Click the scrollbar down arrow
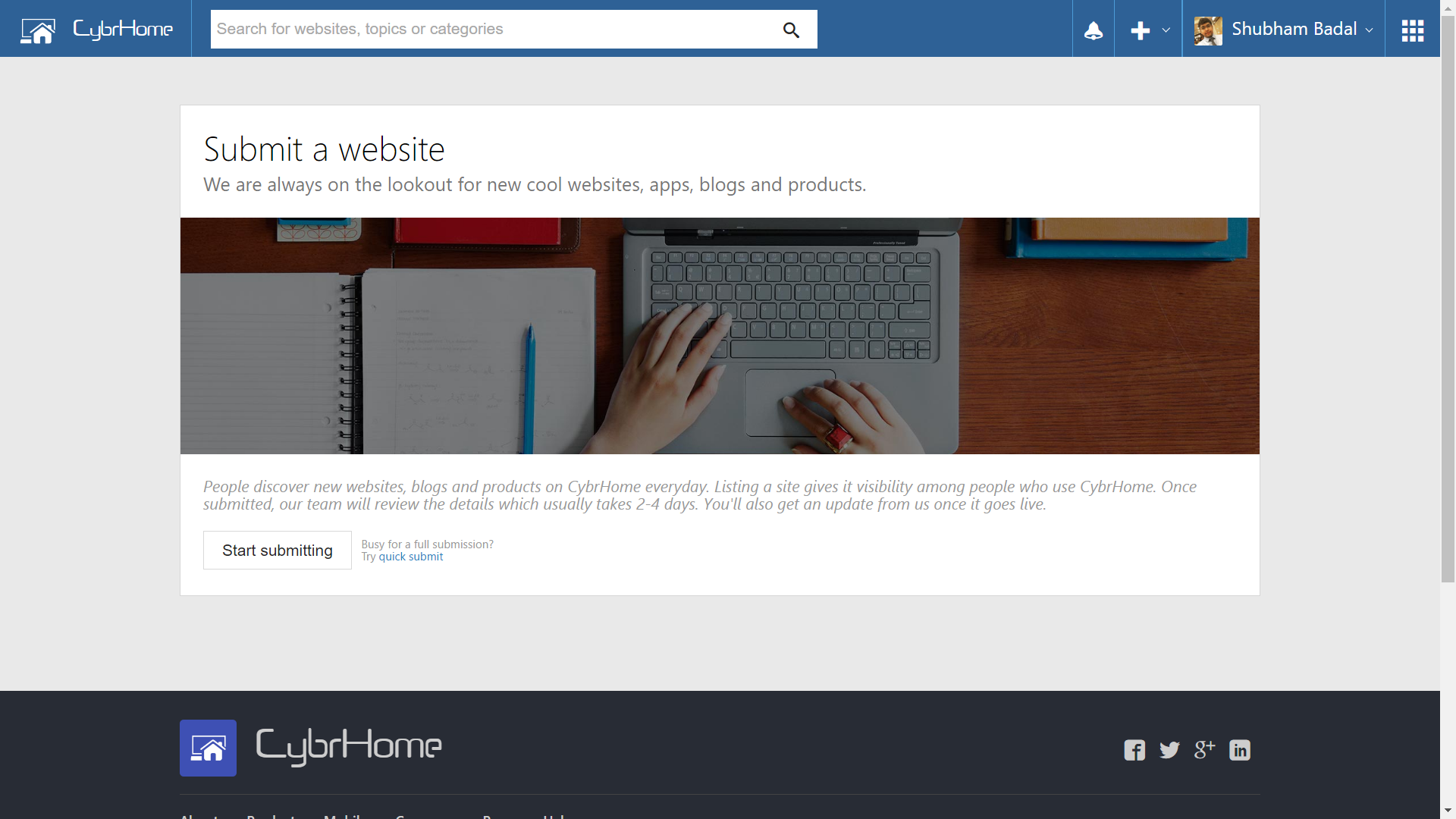The height and width of the screenshot is (819, 1456). pyautogui.click(x=1448, y=811)
